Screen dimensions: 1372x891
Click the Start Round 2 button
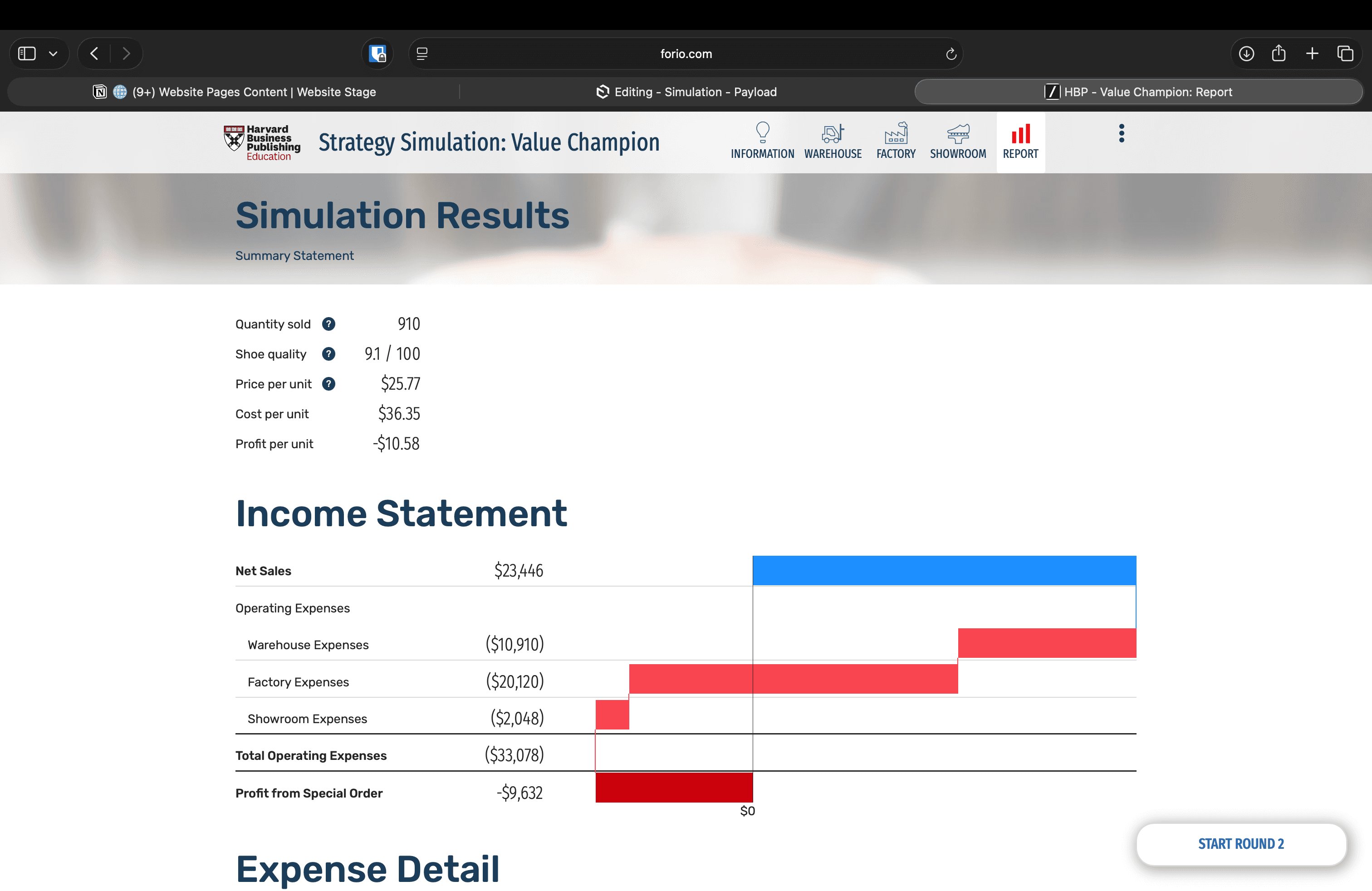pyautogui.click(x=1240, y=844)
